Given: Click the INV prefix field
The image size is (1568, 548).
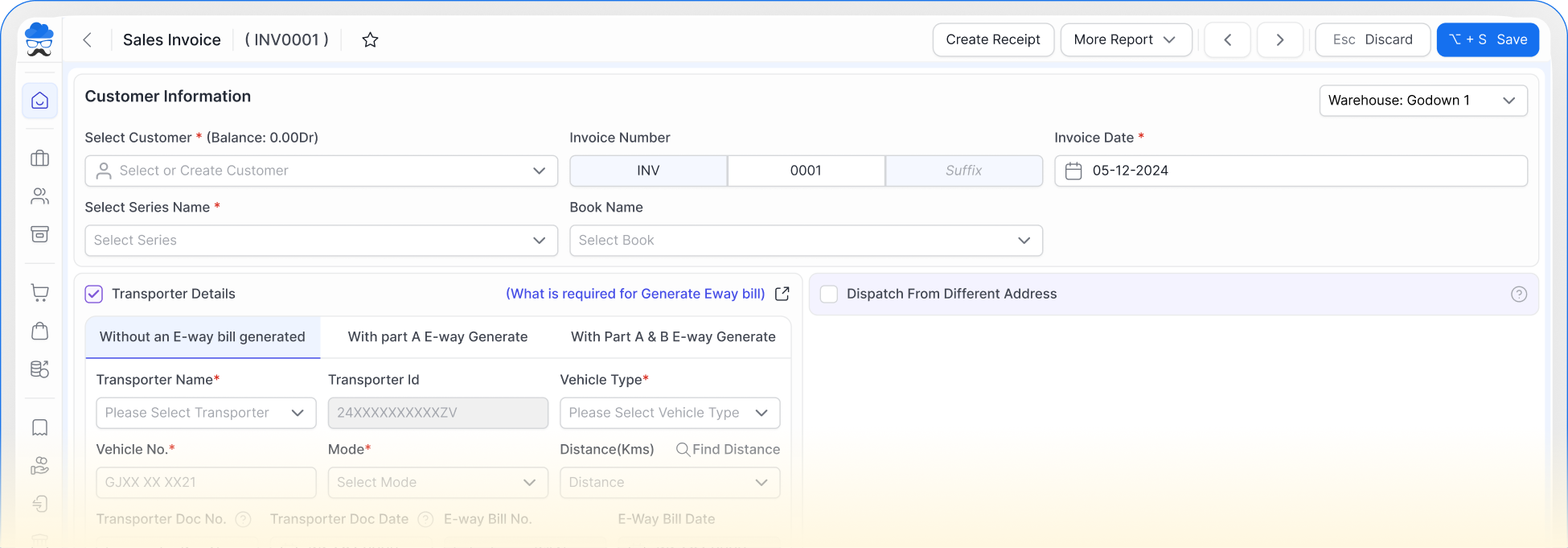Looking at the screenshot, I should tap(648, 171).
